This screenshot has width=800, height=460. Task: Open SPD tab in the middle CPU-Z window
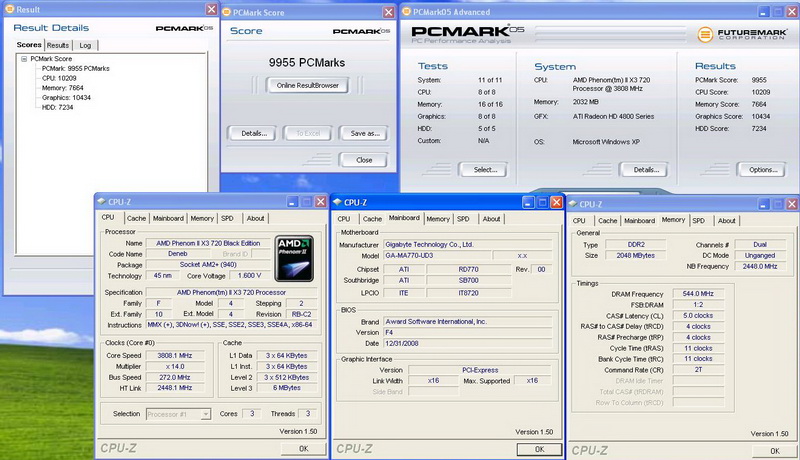point(463,219)
